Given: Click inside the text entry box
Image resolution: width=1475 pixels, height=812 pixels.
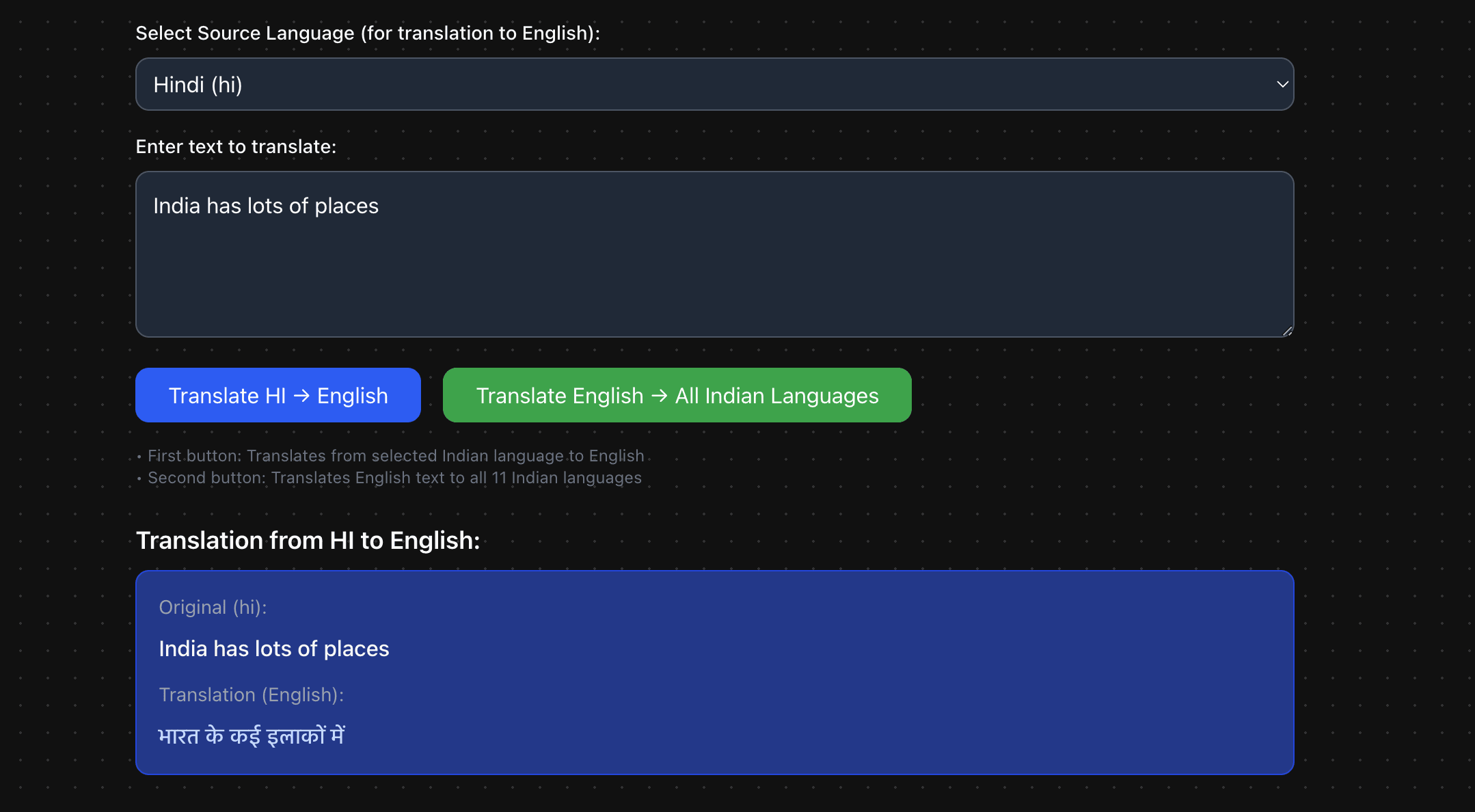Looking at the screenshot, I should (x=714, y=254).
